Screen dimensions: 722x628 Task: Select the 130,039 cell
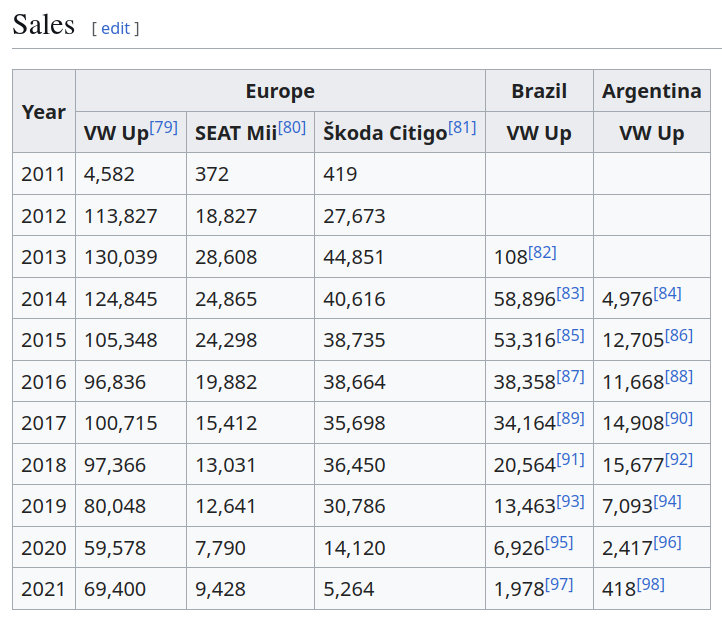point(131,256)
